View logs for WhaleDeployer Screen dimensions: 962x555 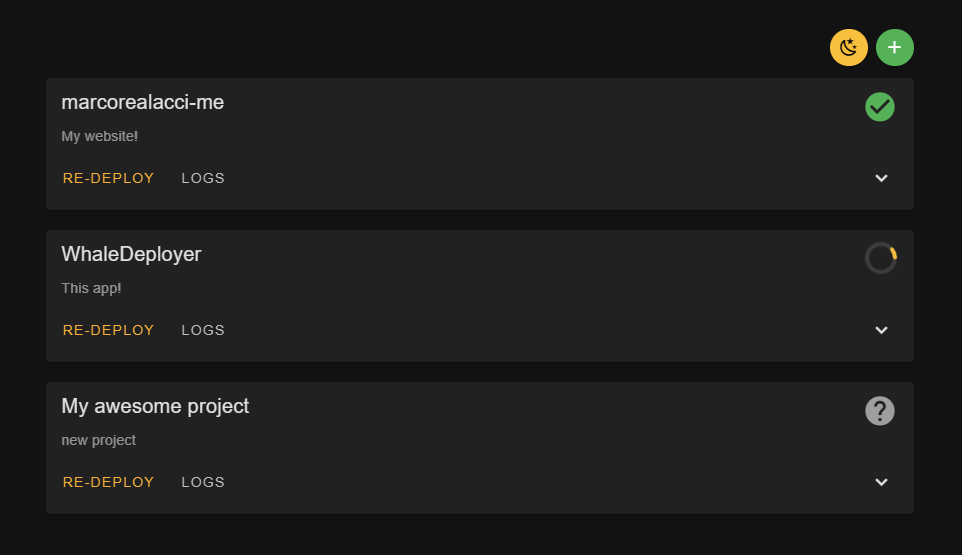coord(203,330)
